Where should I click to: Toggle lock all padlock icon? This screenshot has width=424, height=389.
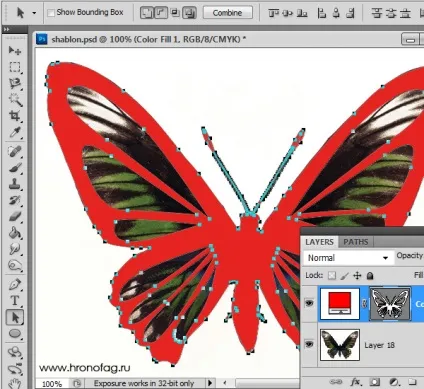tap(370, 276)
